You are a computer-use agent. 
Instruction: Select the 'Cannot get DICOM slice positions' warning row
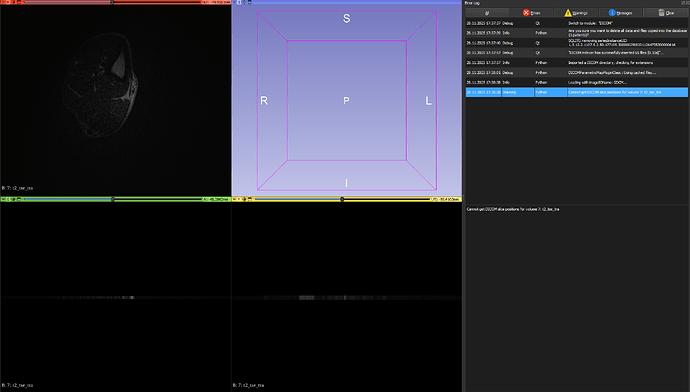(576, 92)
